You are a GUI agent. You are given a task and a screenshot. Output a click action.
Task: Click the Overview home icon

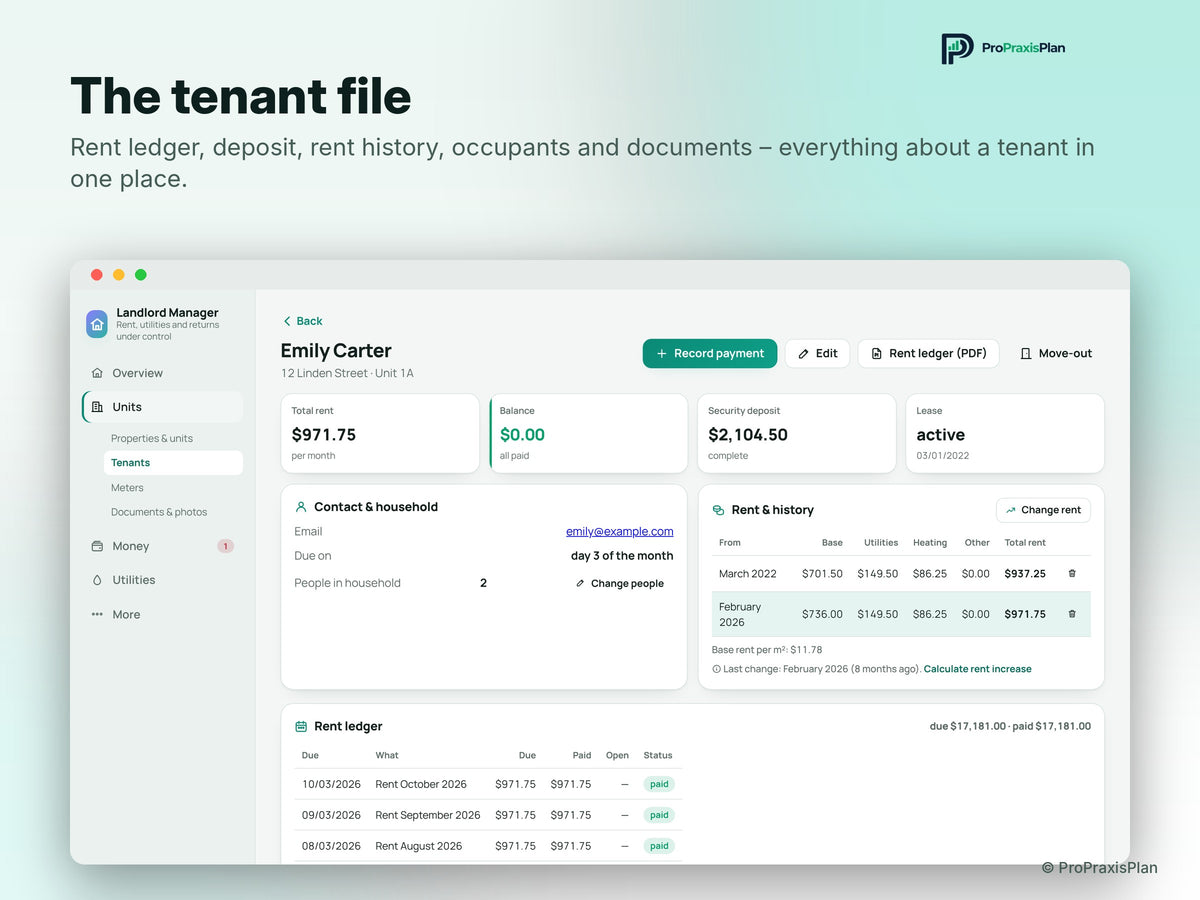[97, 373]
